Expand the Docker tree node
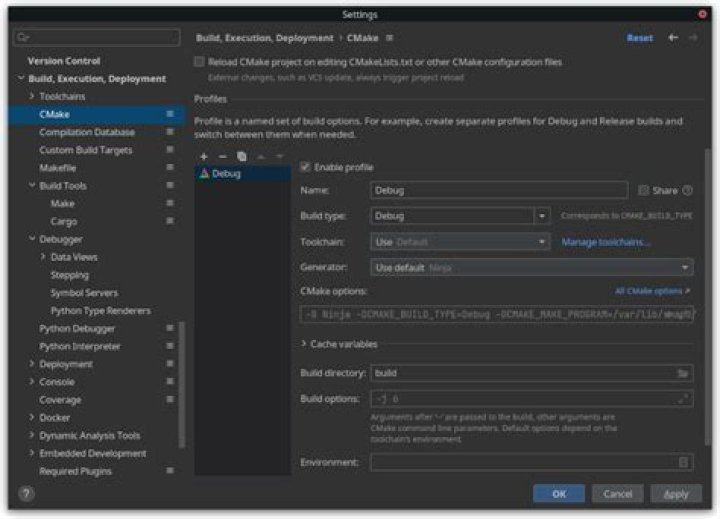Image resolution: width=720 pixels, height=519 pixels. (x=32, y=417)
